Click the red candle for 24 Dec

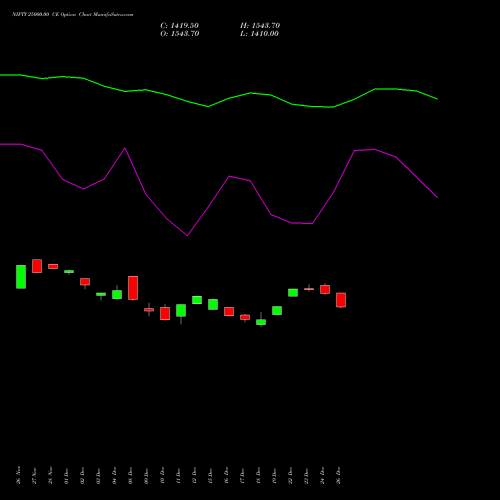[x=325, y=289]
